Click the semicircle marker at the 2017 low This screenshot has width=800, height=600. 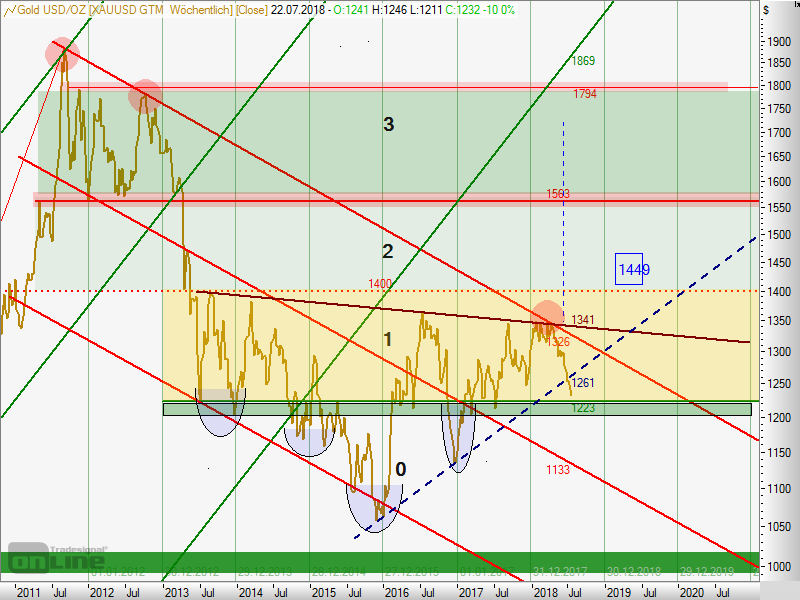pos(459,437)
